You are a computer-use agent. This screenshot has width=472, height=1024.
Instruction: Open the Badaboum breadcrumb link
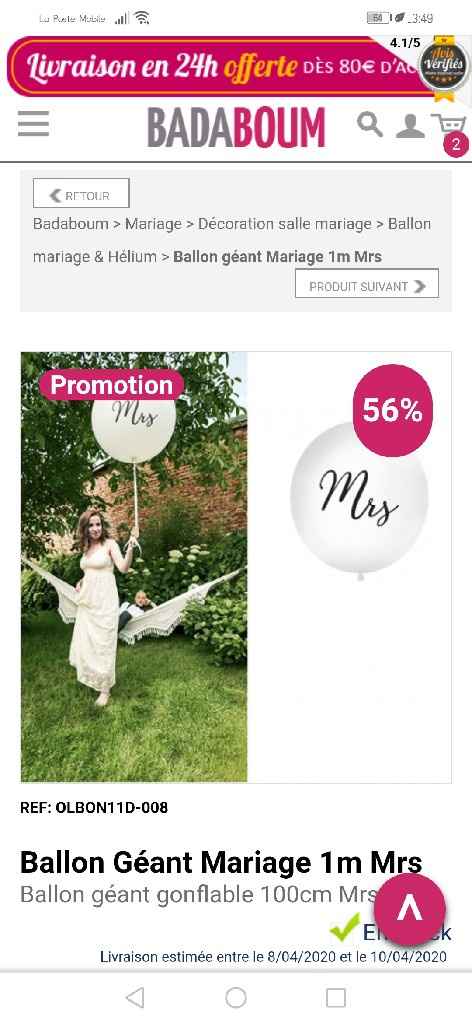click(x=71, y=223)
